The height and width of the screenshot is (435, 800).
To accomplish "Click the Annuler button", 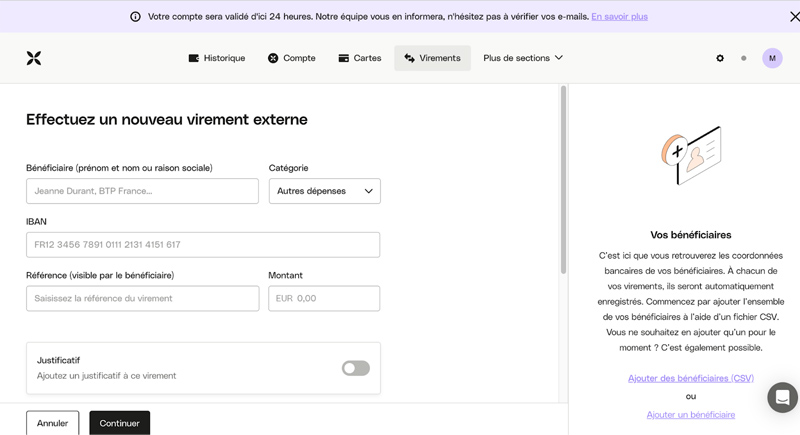I will coord(53,423).
